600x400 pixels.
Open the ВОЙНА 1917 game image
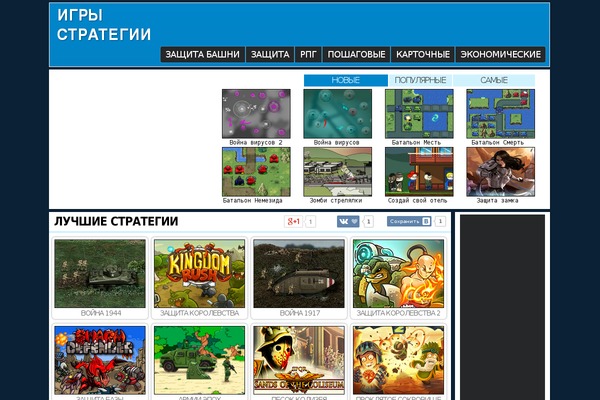[x=299, y=274]
